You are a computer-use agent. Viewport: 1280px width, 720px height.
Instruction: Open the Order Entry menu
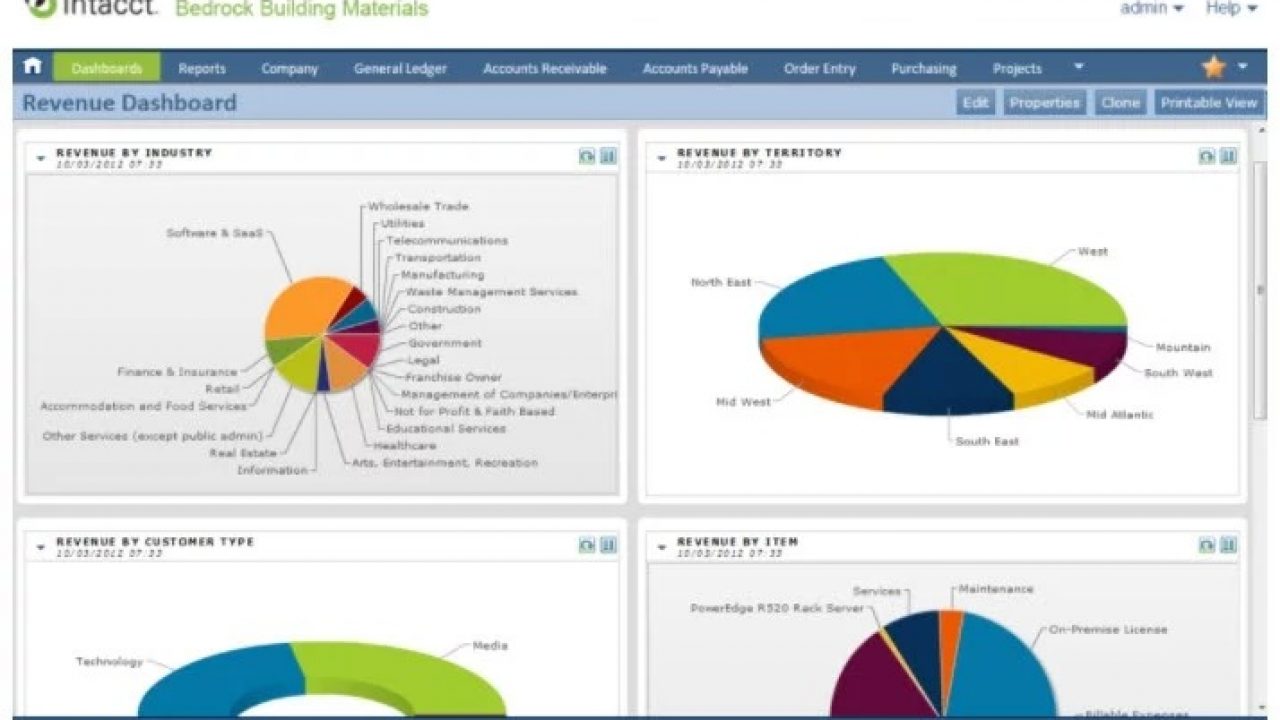coord(820,69)
